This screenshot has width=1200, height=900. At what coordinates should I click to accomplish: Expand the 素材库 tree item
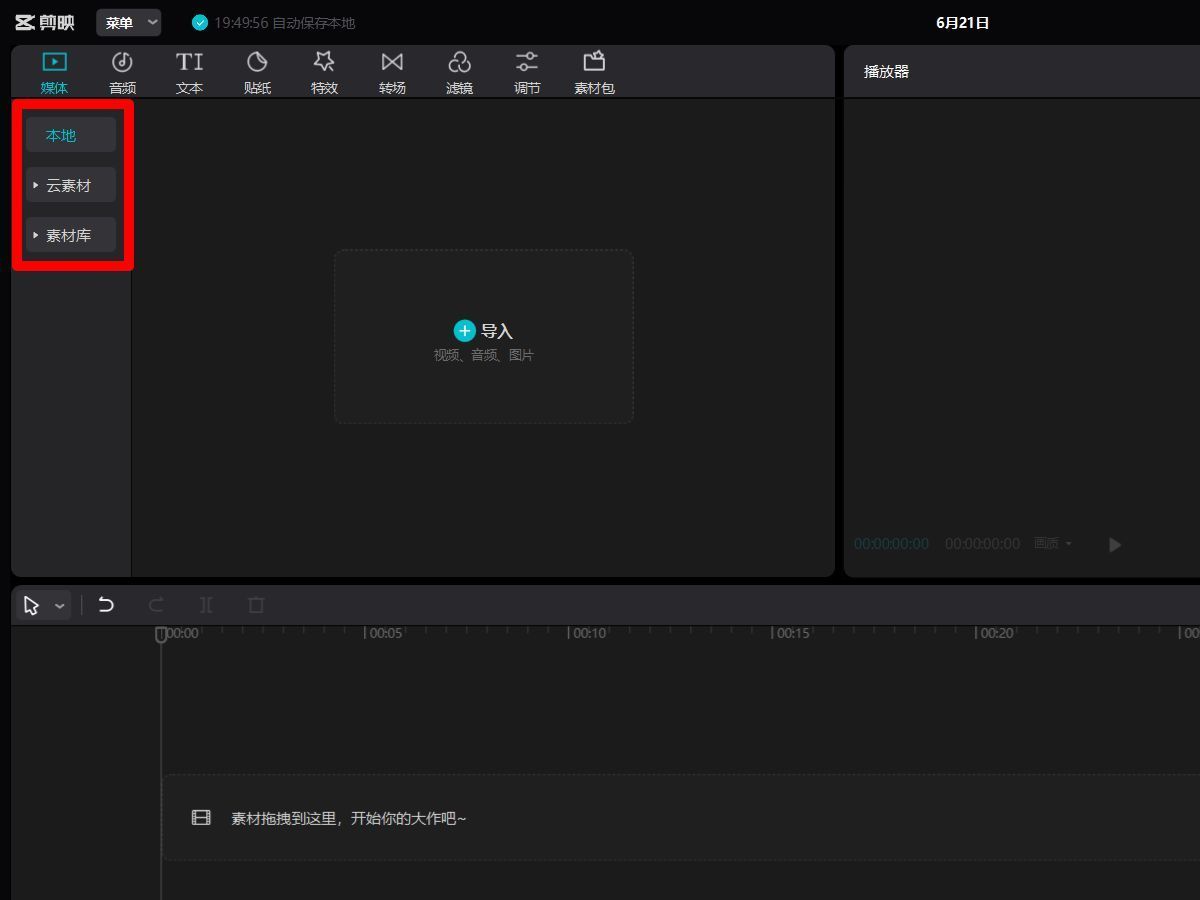(x=36, y=235)
